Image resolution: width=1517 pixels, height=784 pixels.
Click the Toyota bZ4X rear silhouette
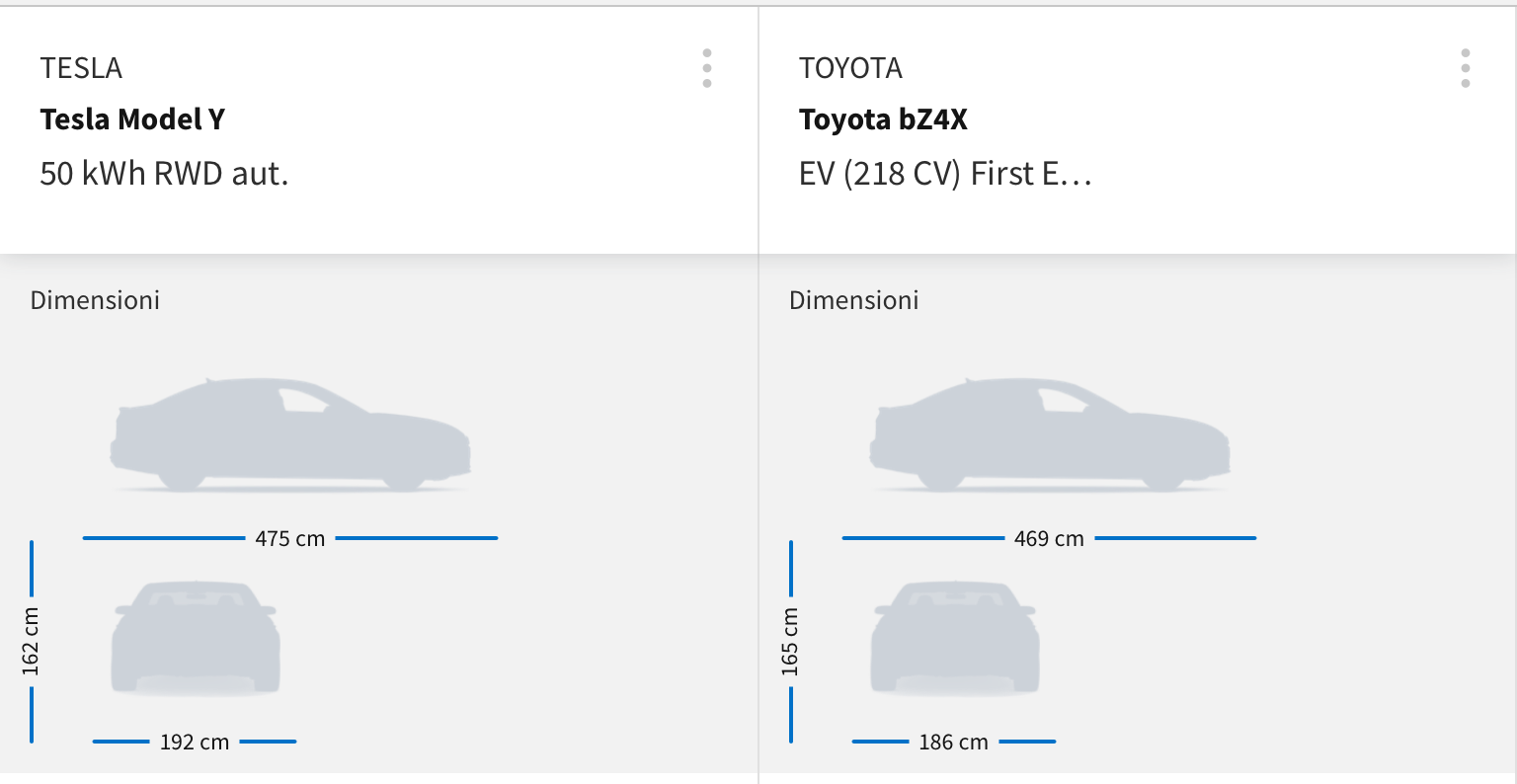tap(955, 638)
